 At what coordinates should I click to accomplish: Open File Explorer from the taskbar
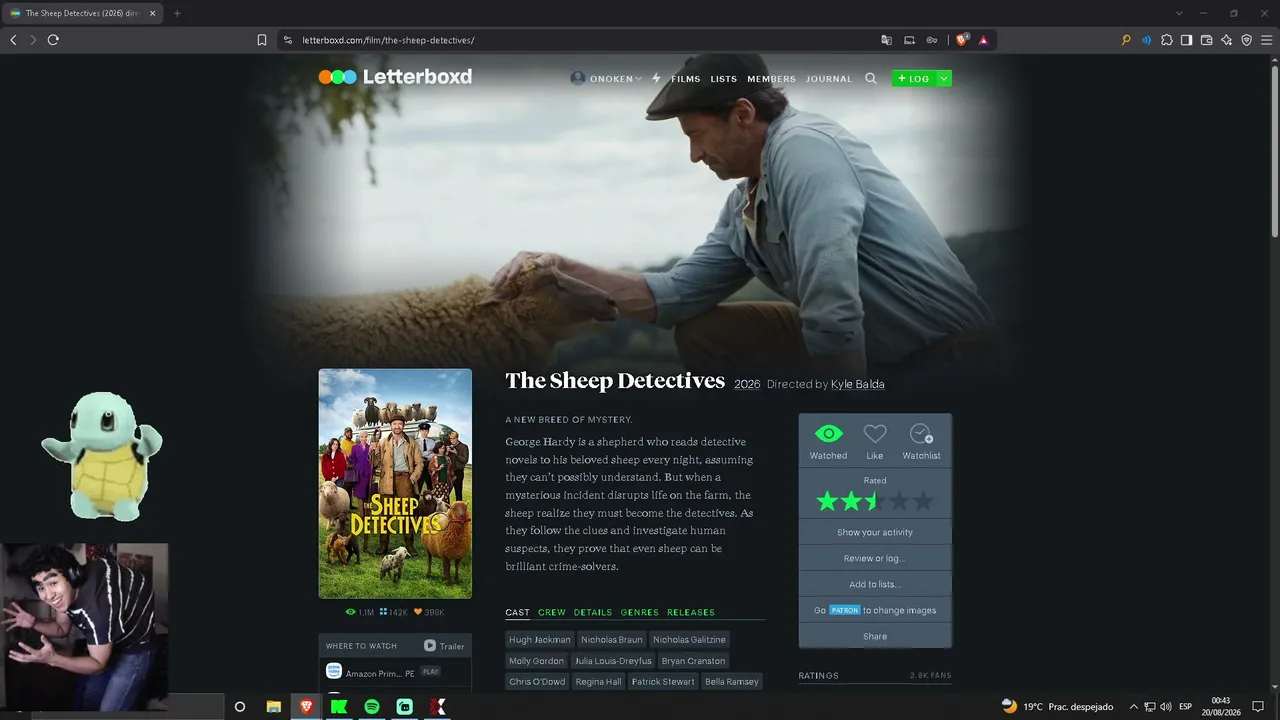273,707
